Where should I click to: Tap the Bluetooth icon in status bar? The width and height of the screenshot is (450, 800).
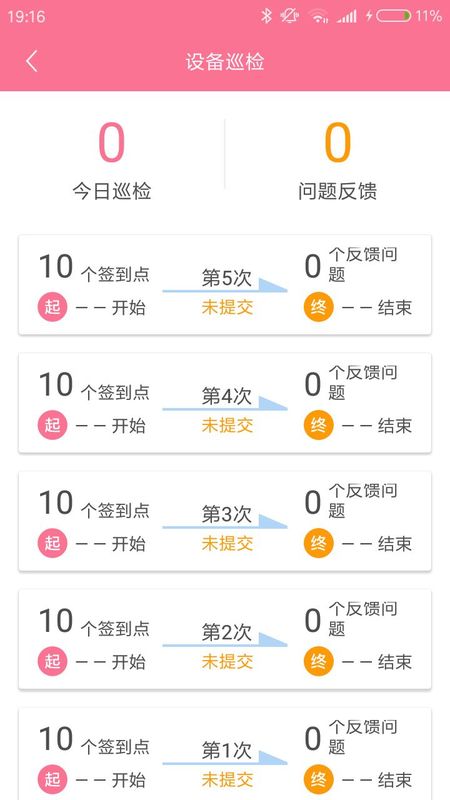266,16
